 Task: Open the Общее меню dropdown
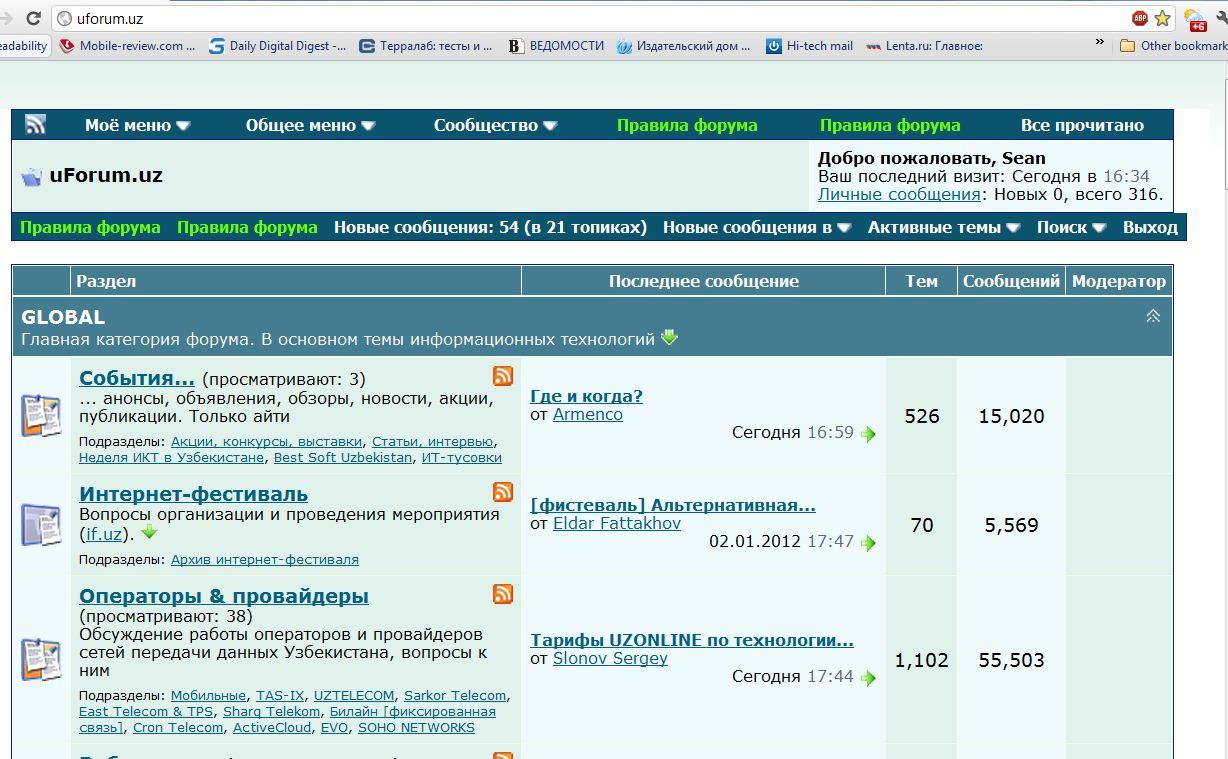point(311,125)
